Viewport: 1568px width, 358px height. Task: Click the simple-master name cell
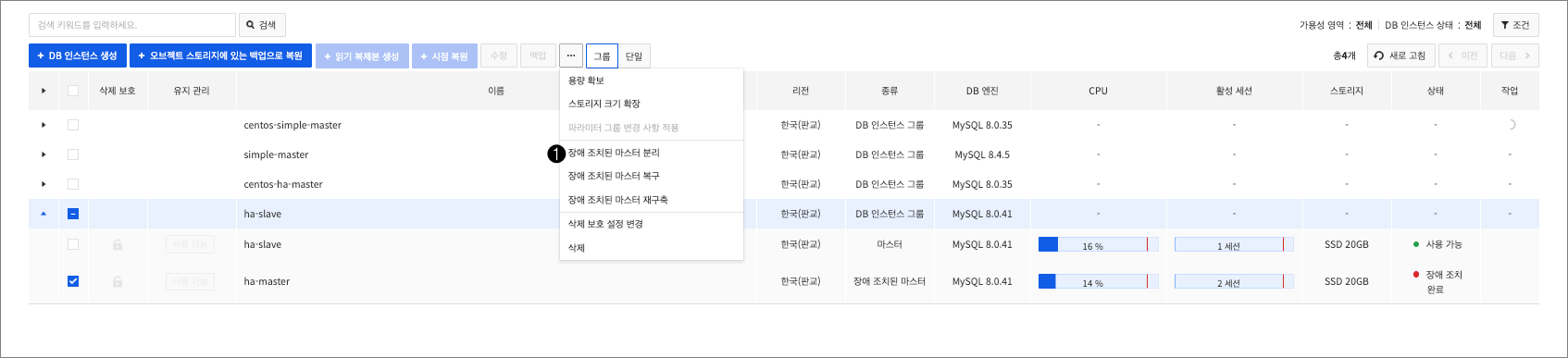276,154
